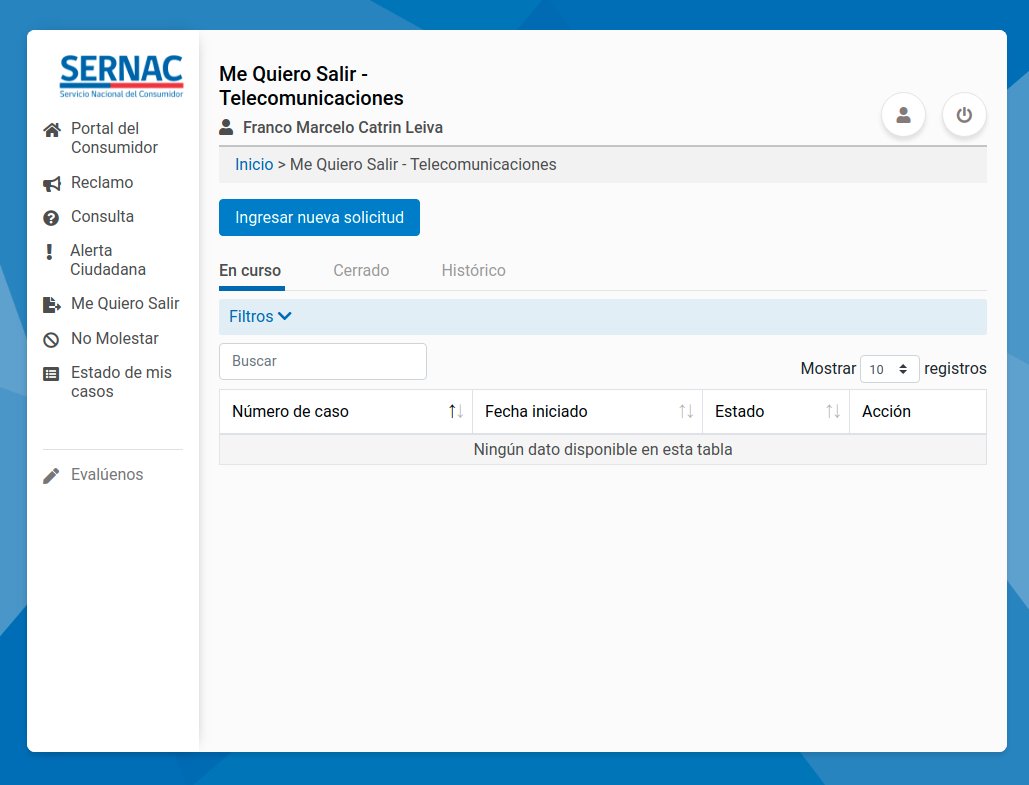The width and height of the screenshot is (1029, 785).
Task: Click the SERNAC logo
Action: [121, 76]
